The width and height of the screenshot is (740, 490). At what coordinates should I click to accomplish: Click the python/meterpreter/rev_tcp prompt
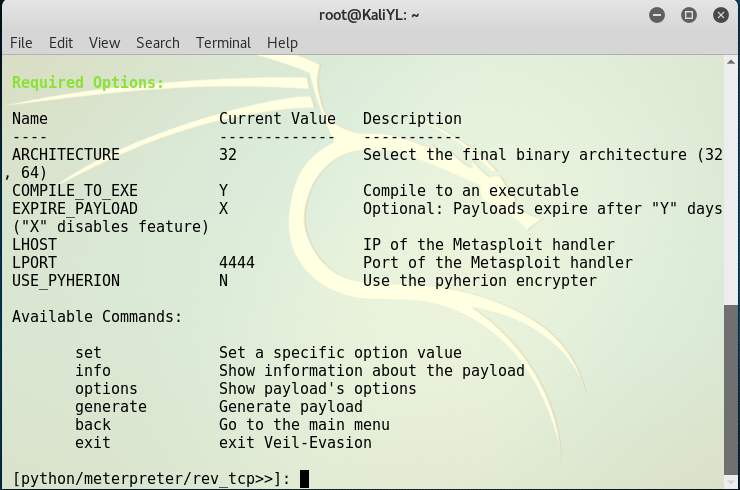151,479
